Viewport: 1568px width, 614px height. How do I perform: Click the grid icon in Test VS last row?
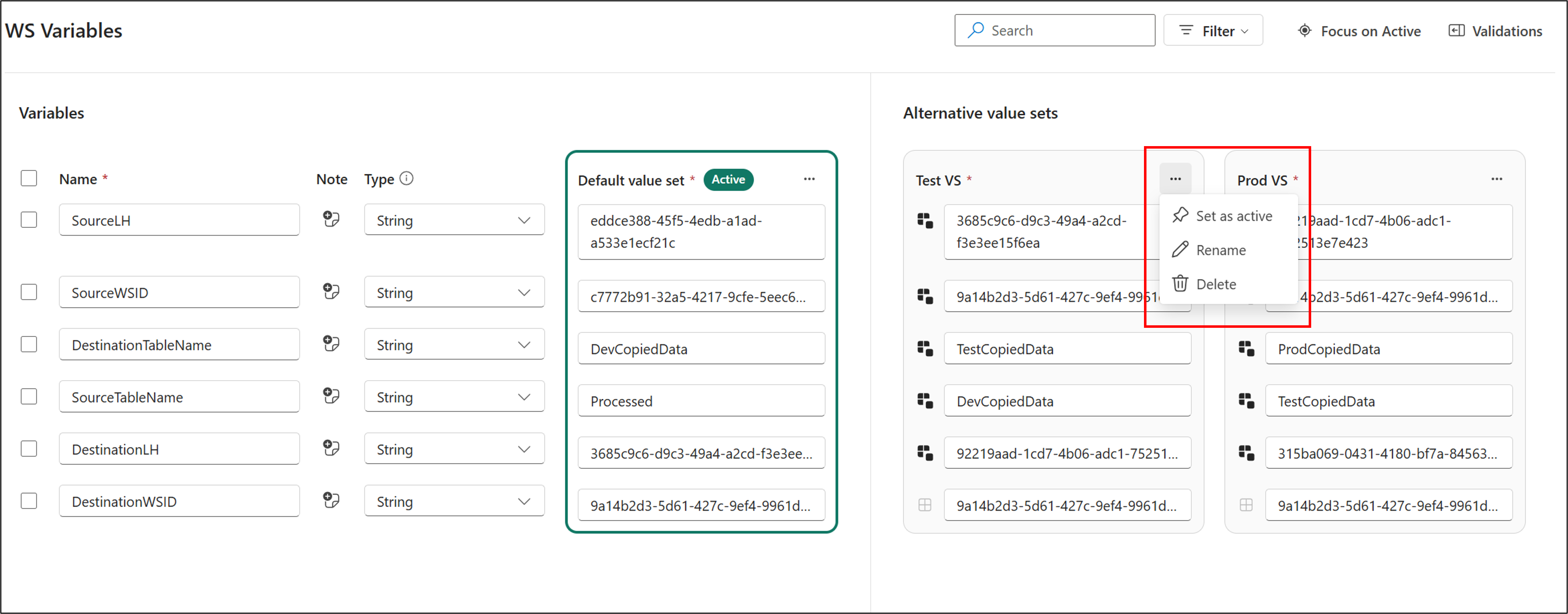925,505
